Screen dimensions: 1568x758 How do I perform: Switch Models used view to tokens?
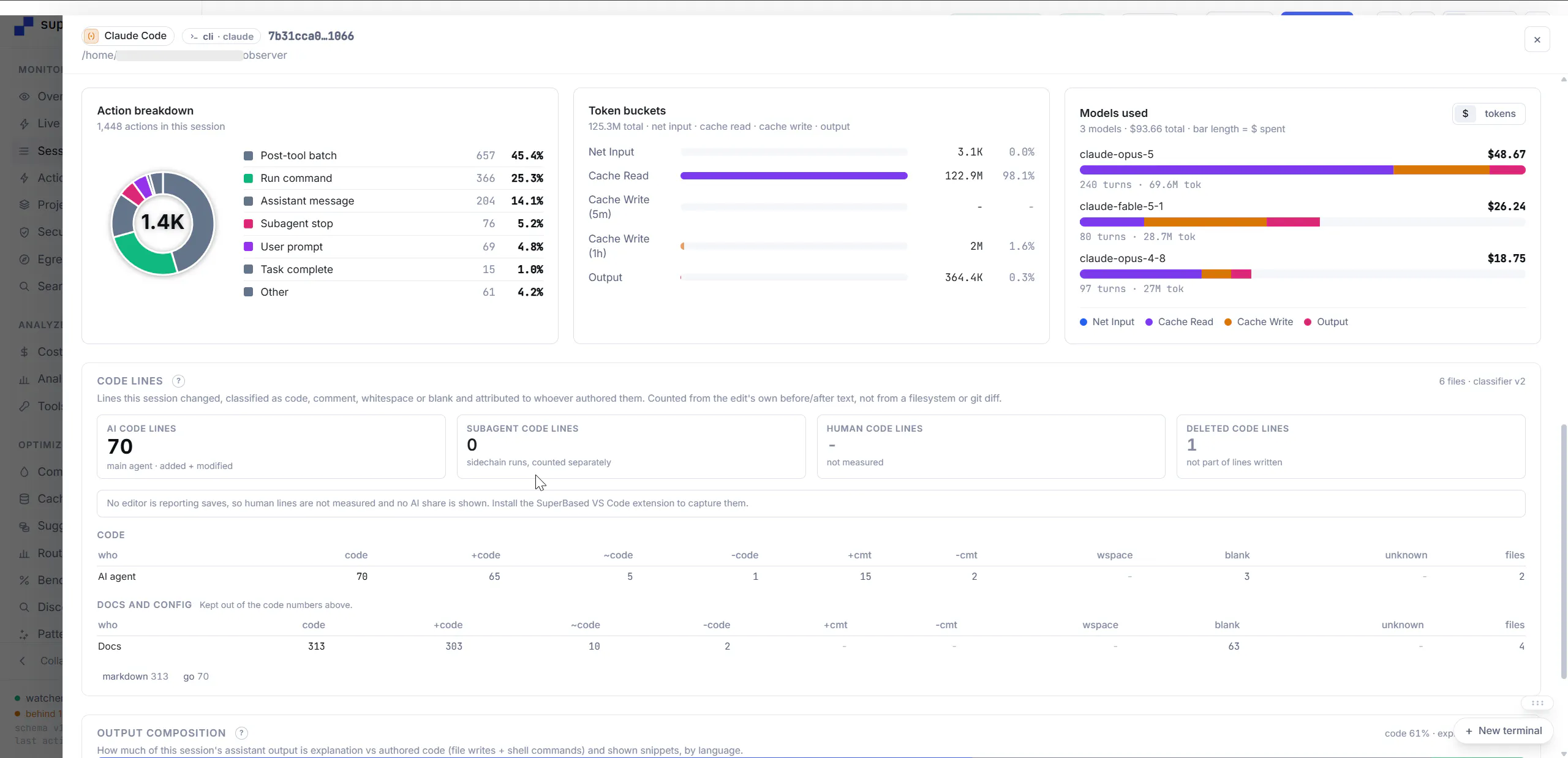1500,114
